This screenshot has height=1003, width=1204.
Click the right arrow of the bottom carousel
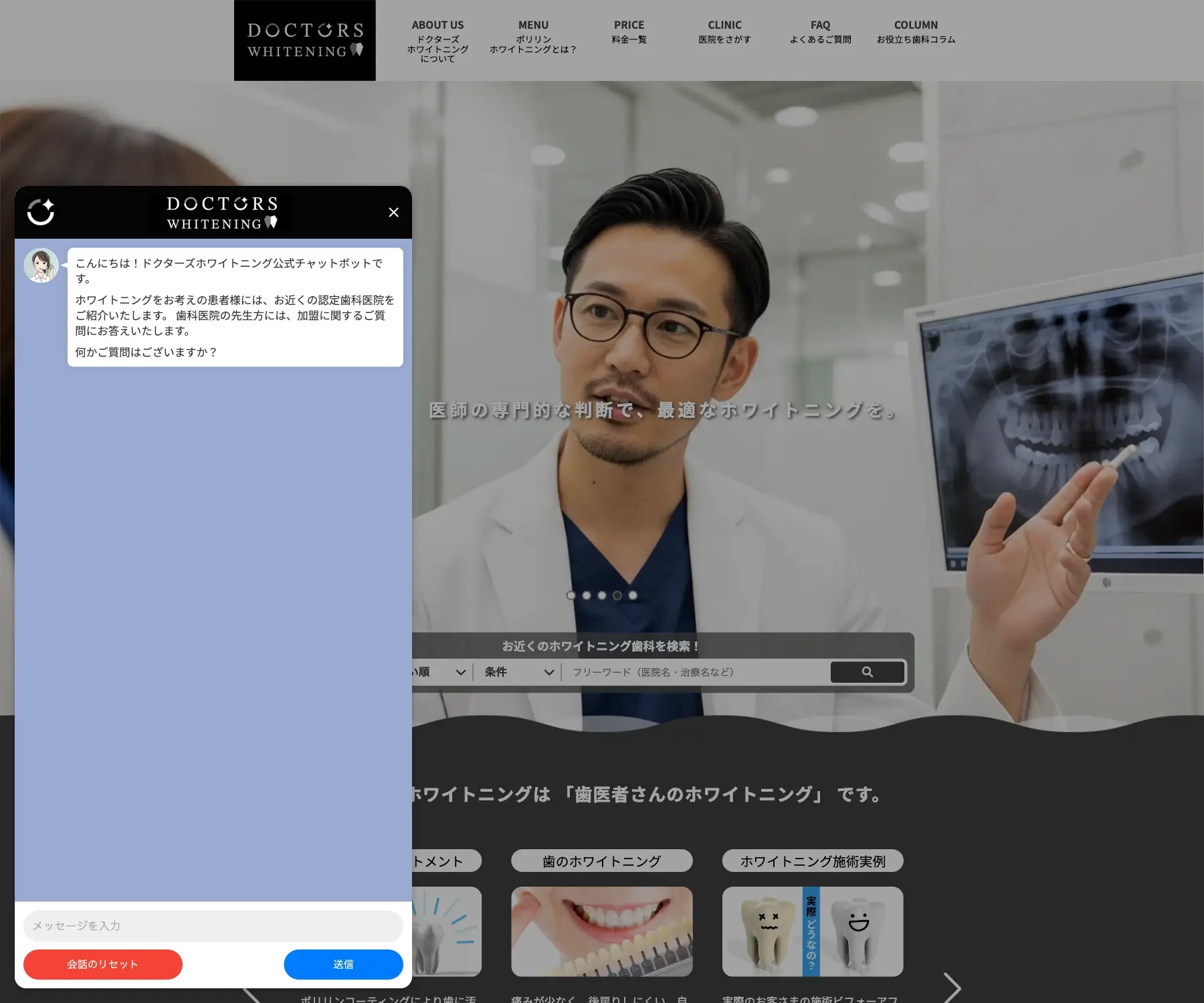pos(952,987)
